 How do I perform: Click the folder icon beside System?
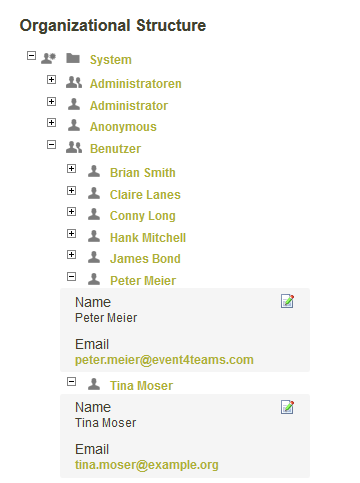pos(73,58)
